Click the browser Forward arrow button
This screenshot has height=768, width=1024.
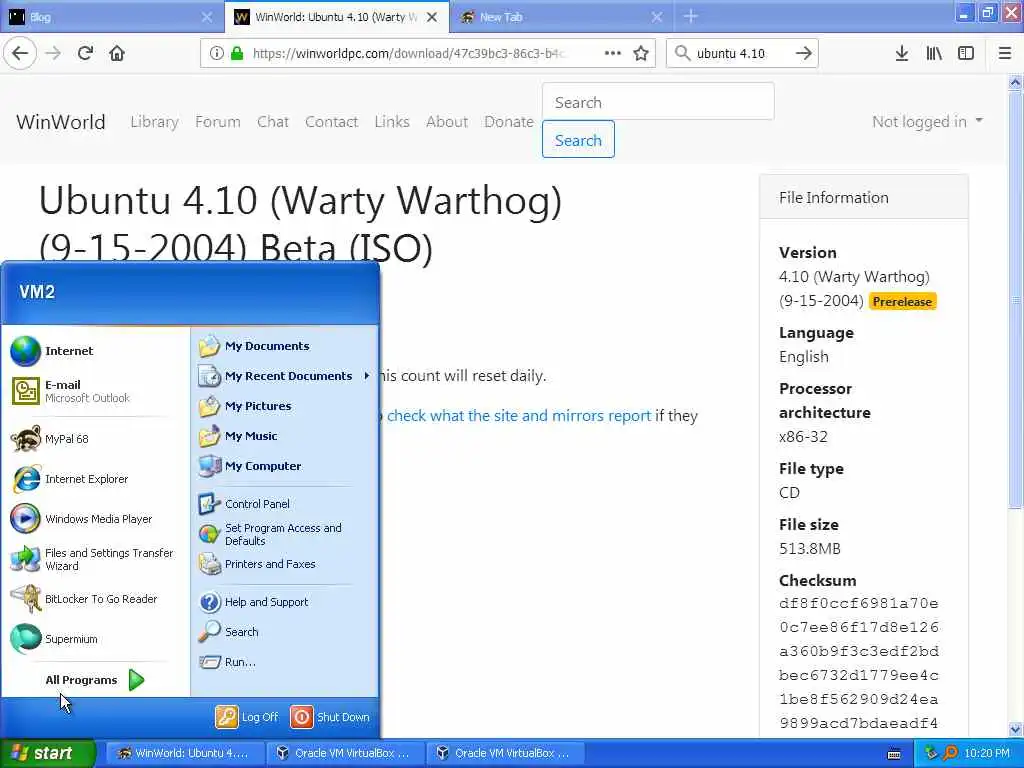tap(54, 53)
